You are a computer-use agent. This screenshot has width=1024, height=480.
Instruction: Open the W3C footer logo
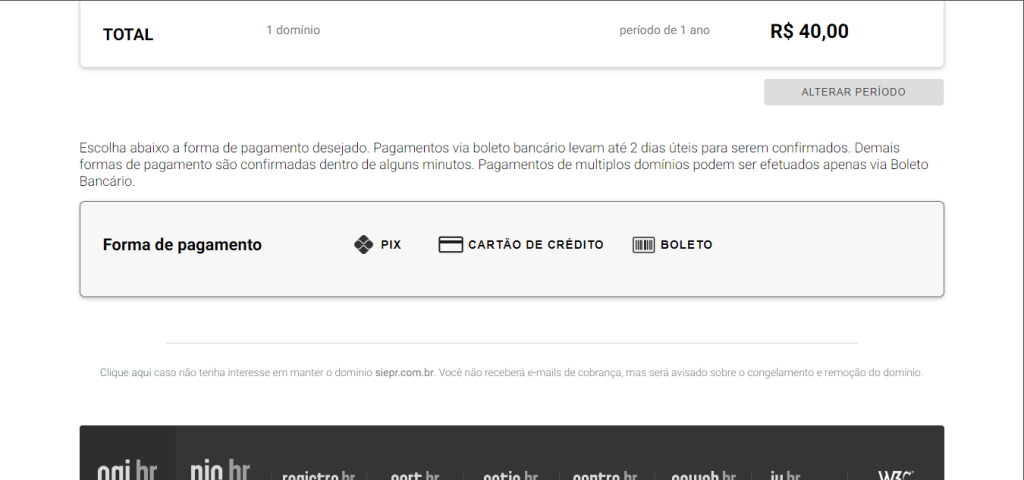(x=895, y=475)
